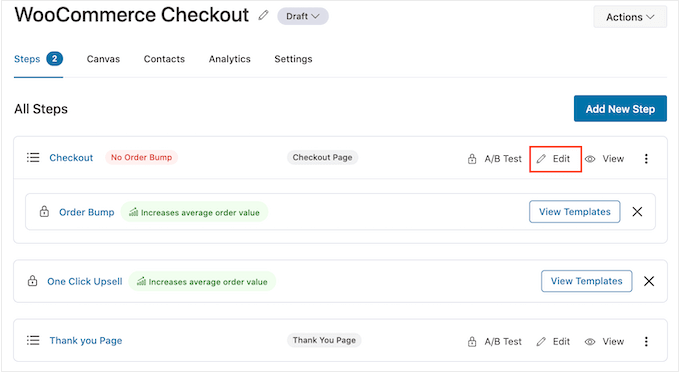The image size is (680, 373).
Task: Click the pencil icon in the Thank you Page row
Action: point(541,342)
